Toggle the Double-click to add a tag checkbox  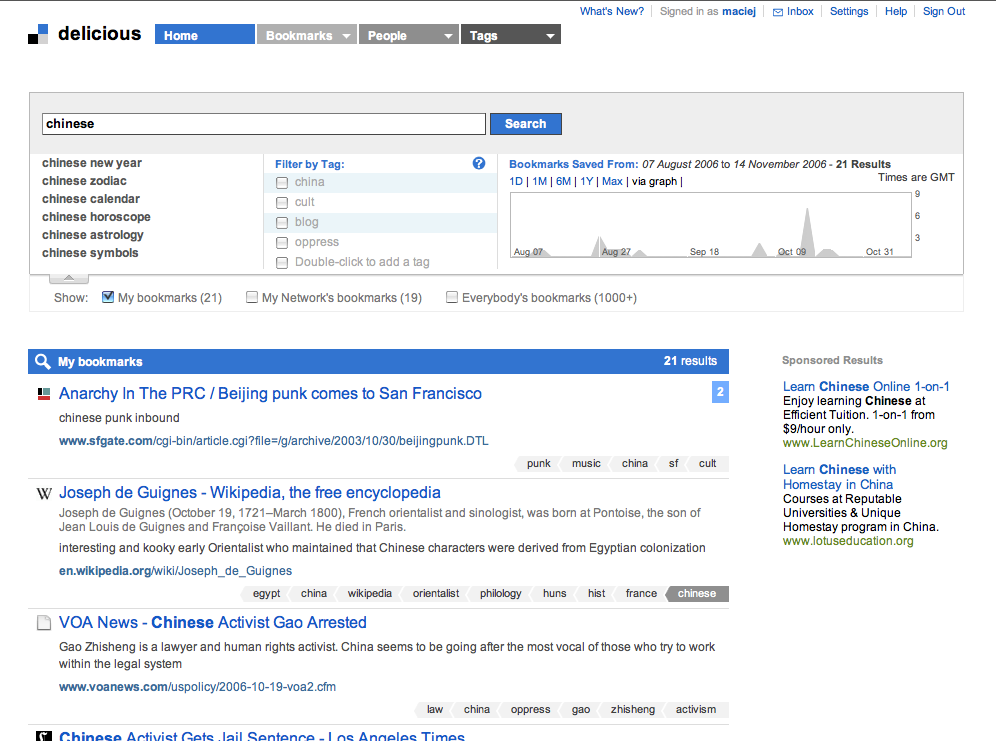282,263
